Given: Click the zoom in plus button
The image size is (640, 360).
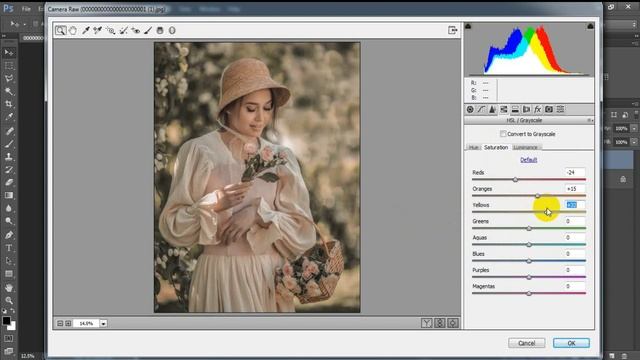Looking at the screenshot, I should [x=68, y=323].
